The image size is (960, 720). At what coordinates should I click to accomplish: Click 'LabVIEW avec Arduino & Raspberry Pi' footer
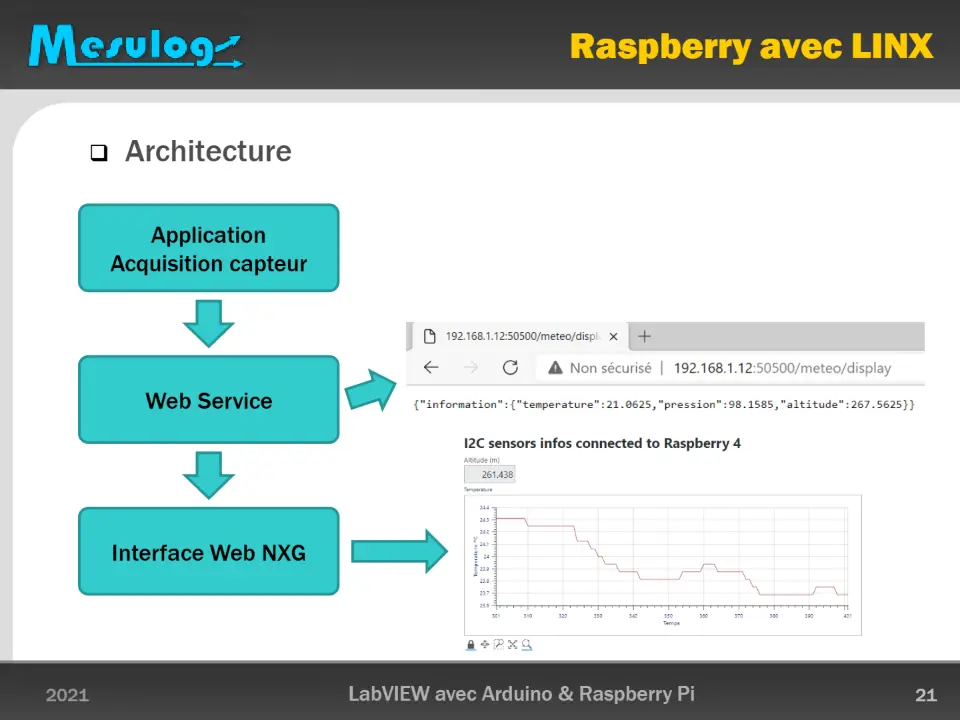click(522, 694)
